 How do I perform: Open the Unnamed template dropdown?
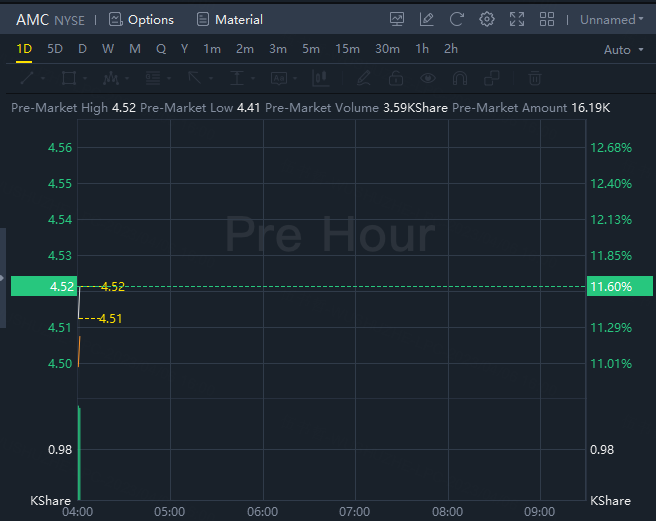612,20
